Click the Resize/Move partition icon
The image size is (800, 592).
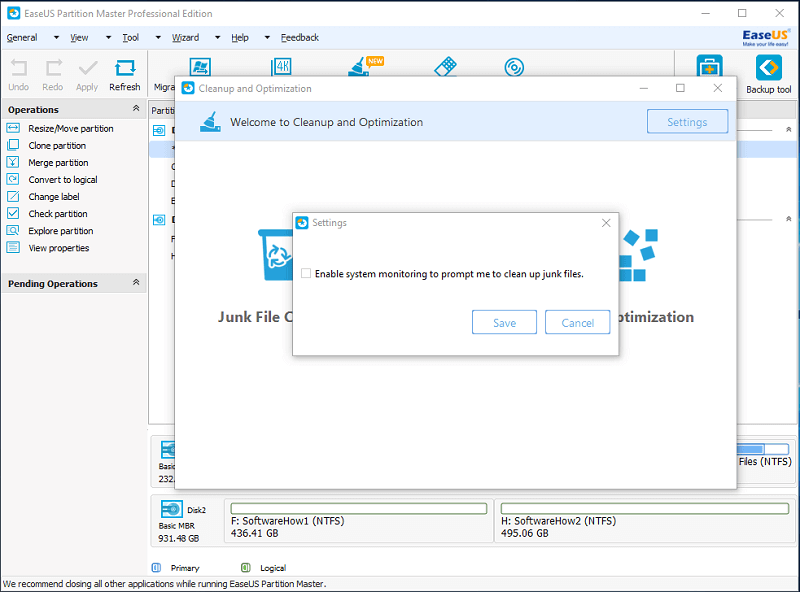click(13, 129)
